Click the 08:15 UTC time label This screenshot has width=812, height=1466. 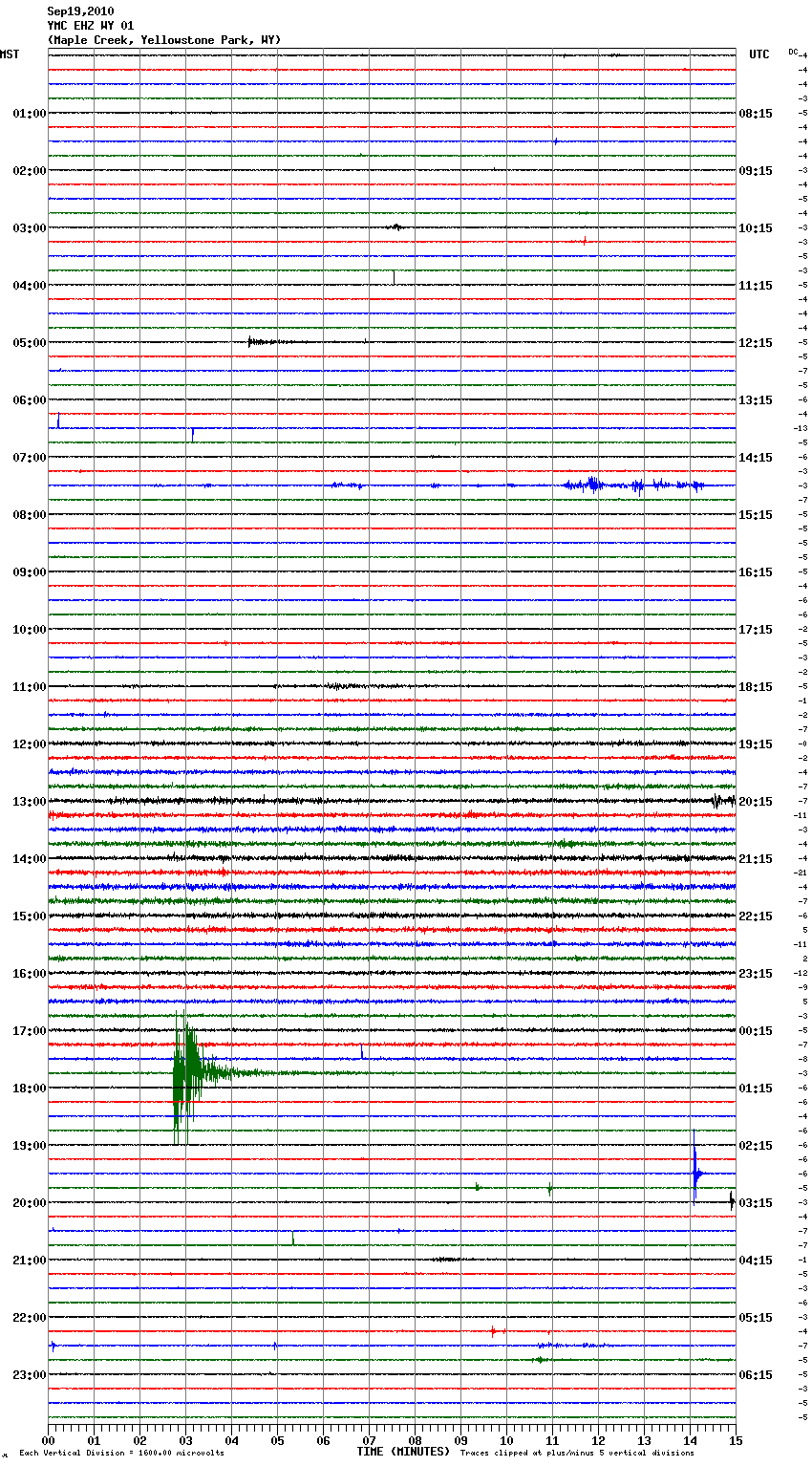[x=756, y=114]
